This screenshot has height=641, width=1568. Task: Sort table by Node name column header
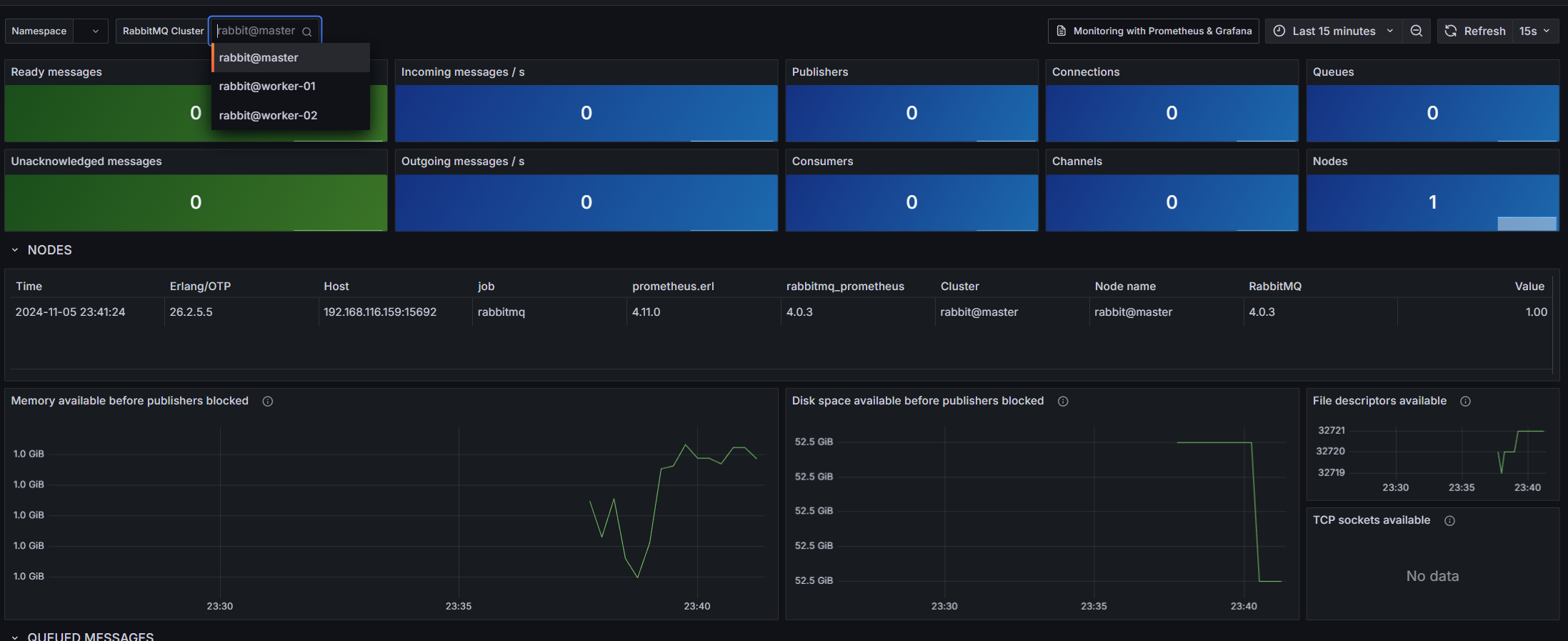coord(1125,287)
